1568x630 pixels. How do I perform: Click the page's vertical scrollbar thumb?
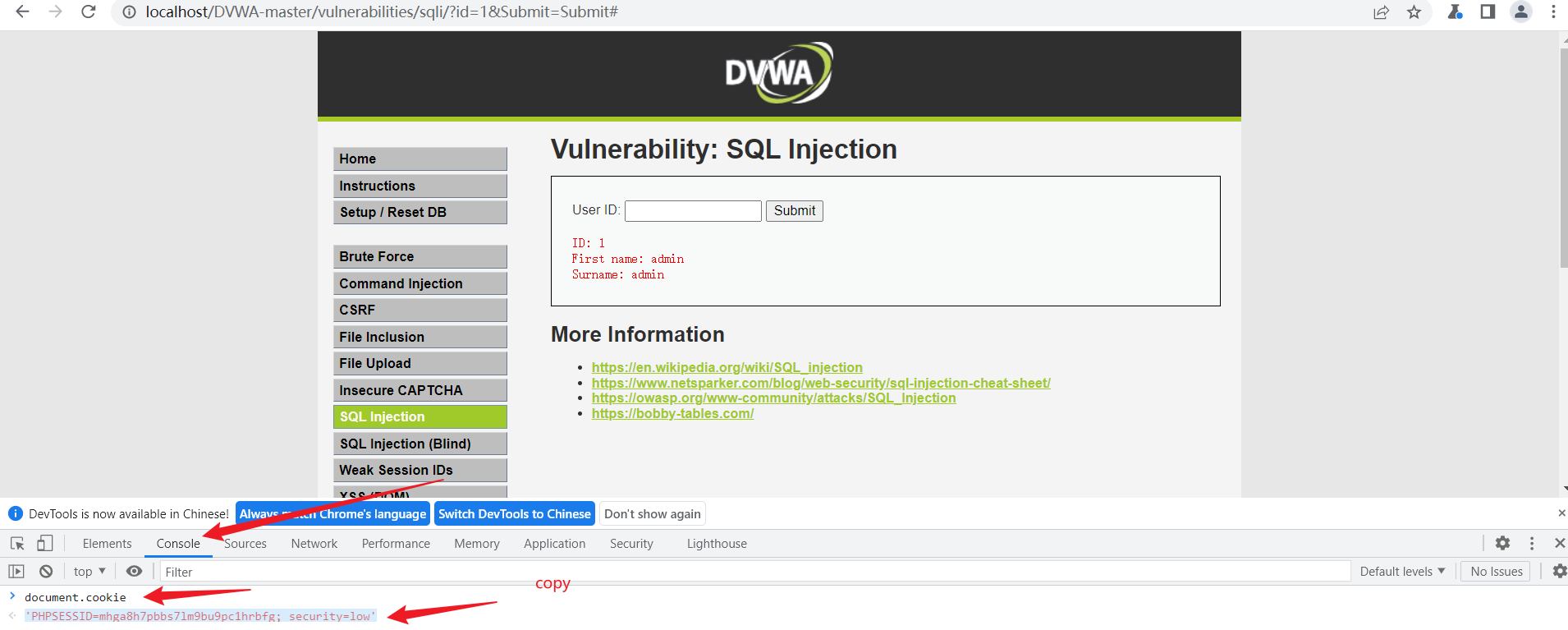tap(1563, 156)
